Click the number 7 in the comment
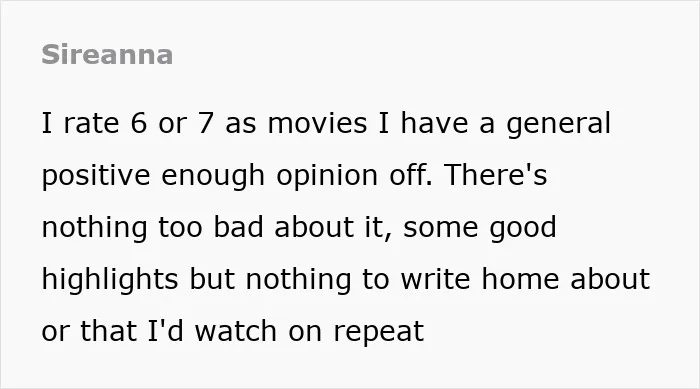700x389 pixels. coord(205,123)
